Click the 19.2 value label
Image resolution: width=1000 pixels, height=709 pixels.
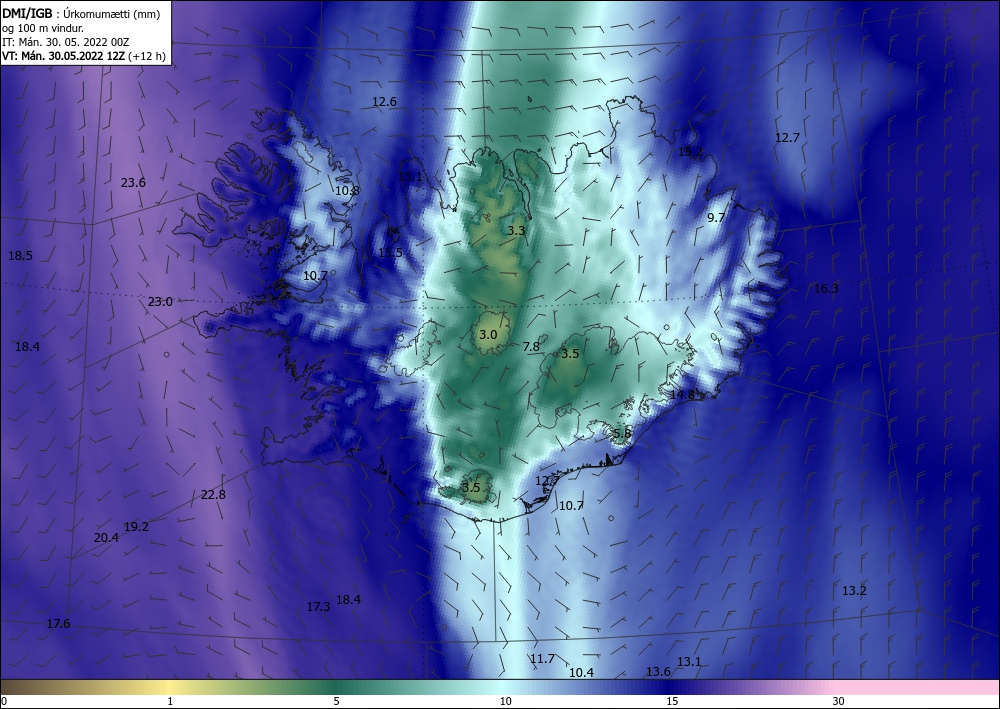(x=136, y=527)
